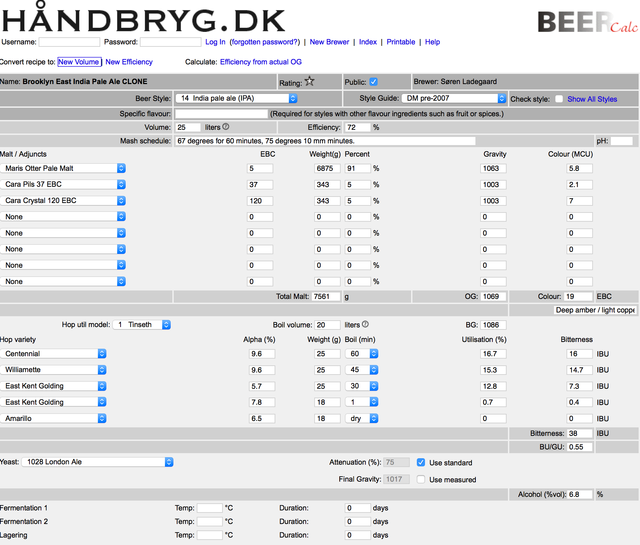Uncheck Use standard attenuation
The height and width of the screenshot is (545, 640).
tap(421, 462)
